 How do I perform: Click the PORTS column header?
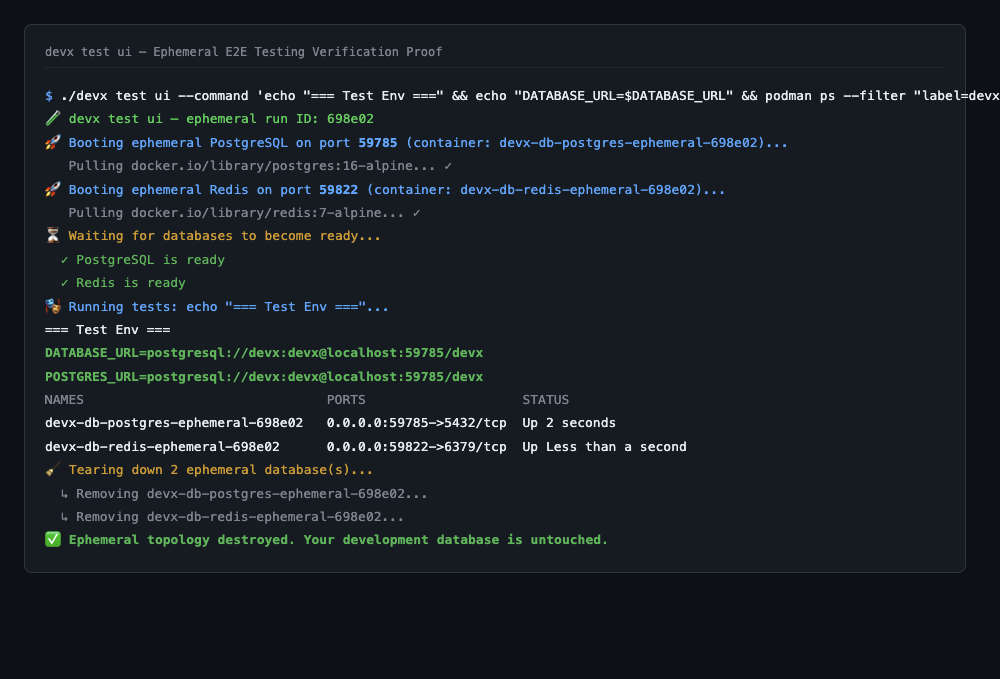[x=346, y=400]
